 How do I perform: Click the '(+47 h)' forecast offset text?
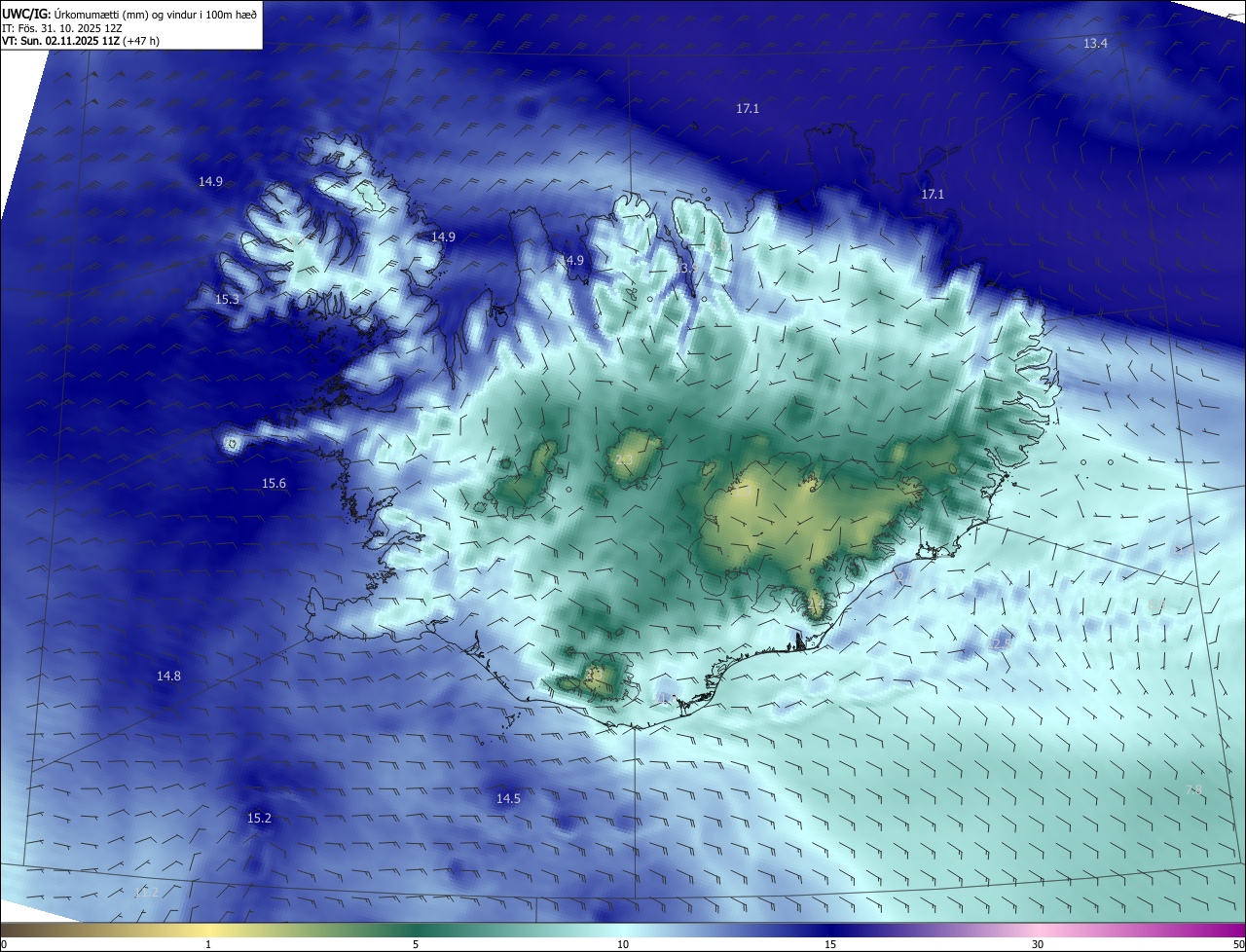(142, 41)
